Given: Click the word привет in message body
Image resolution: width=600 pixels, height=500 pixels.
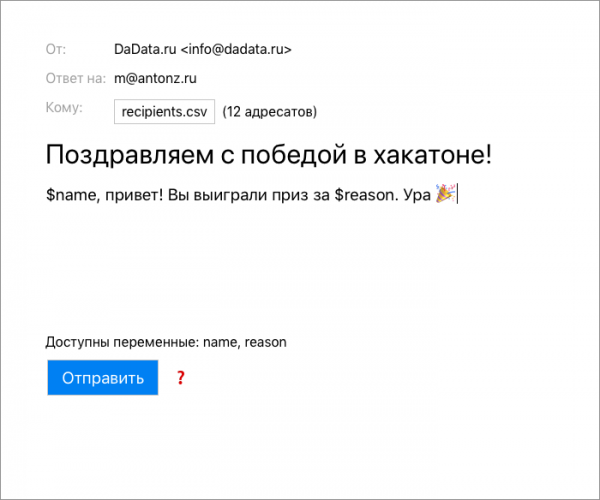Looking at the screenshot, I should 124,197.
